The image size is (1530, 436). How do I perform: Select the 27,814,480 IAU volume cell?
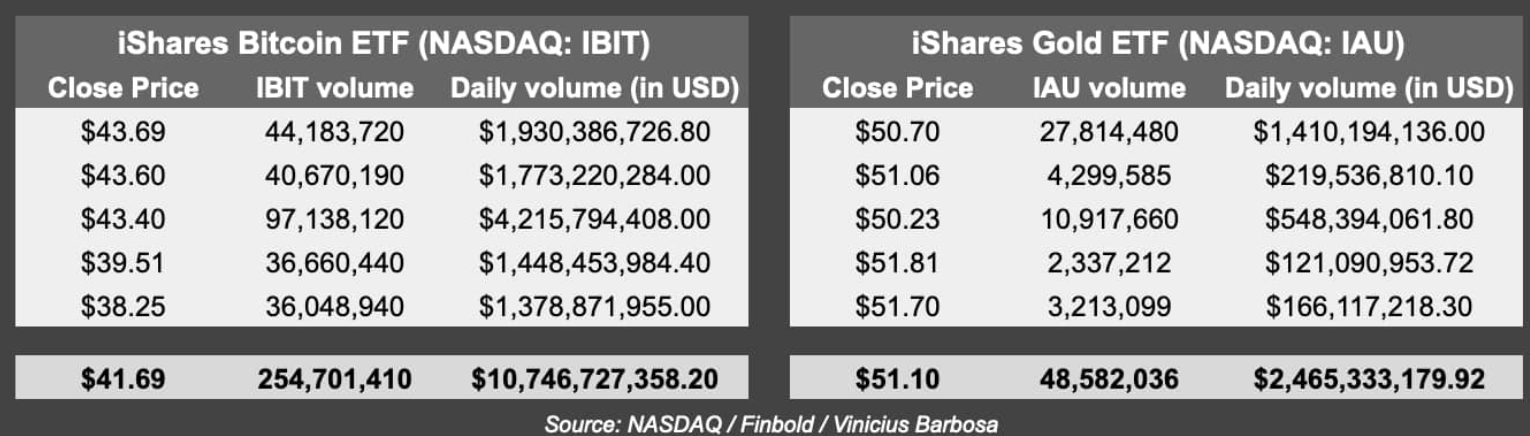click(x=1109, y=130)
